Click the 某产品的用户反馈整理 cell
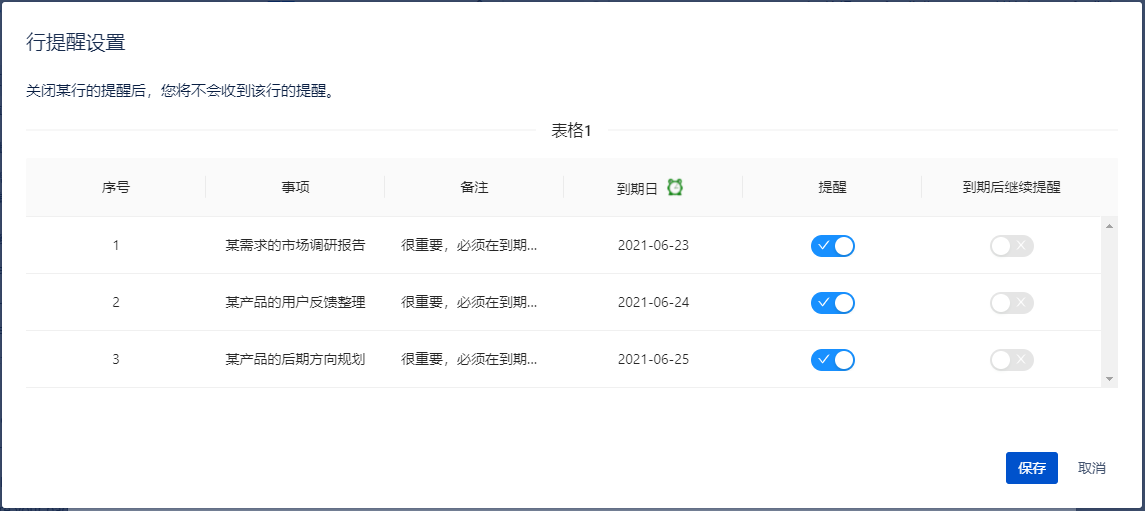This screenshot has width=1145, height=511. point(295,302)
